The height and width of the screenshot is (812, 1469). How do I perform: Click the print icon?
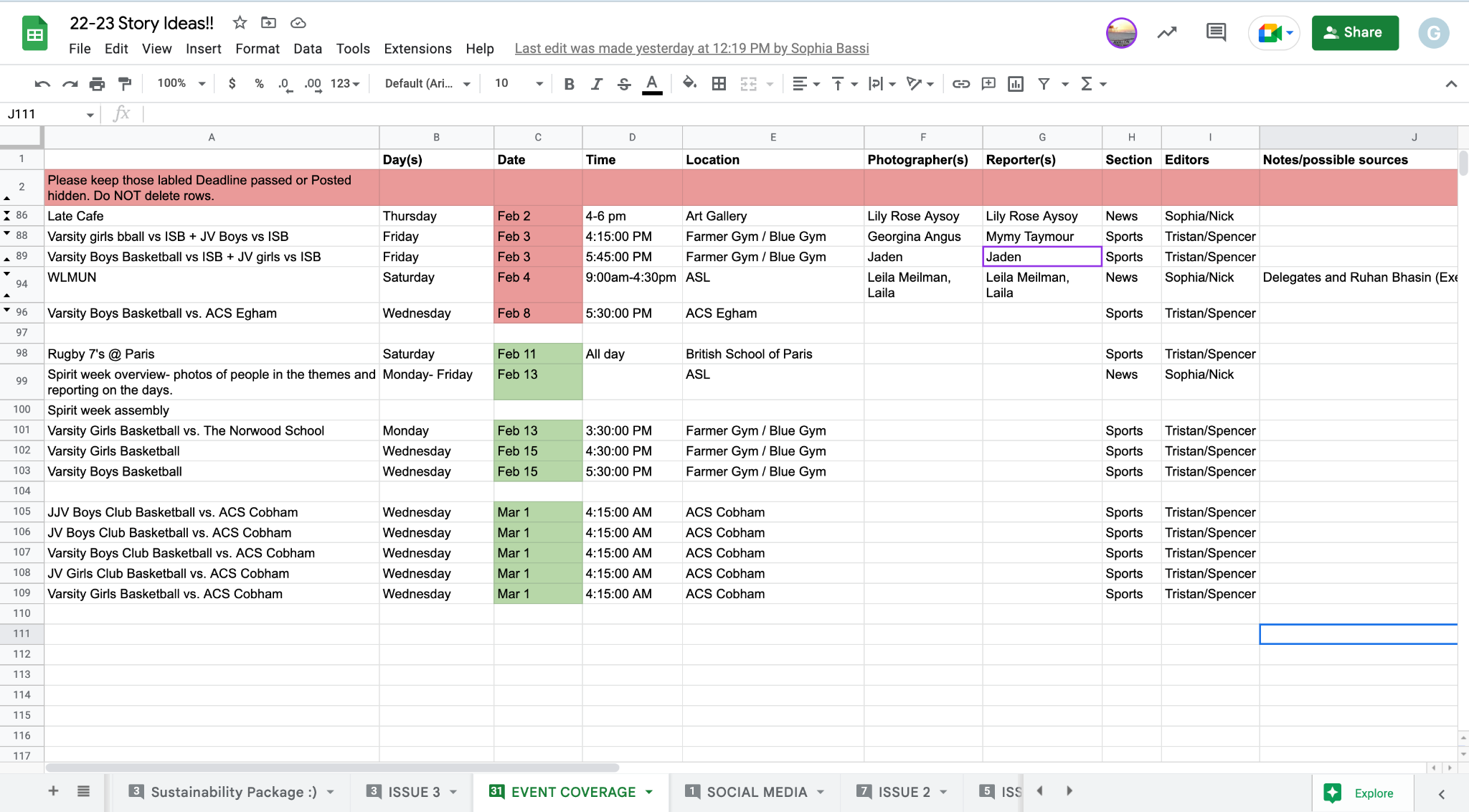pyautogui.click(x=97, y=84)
